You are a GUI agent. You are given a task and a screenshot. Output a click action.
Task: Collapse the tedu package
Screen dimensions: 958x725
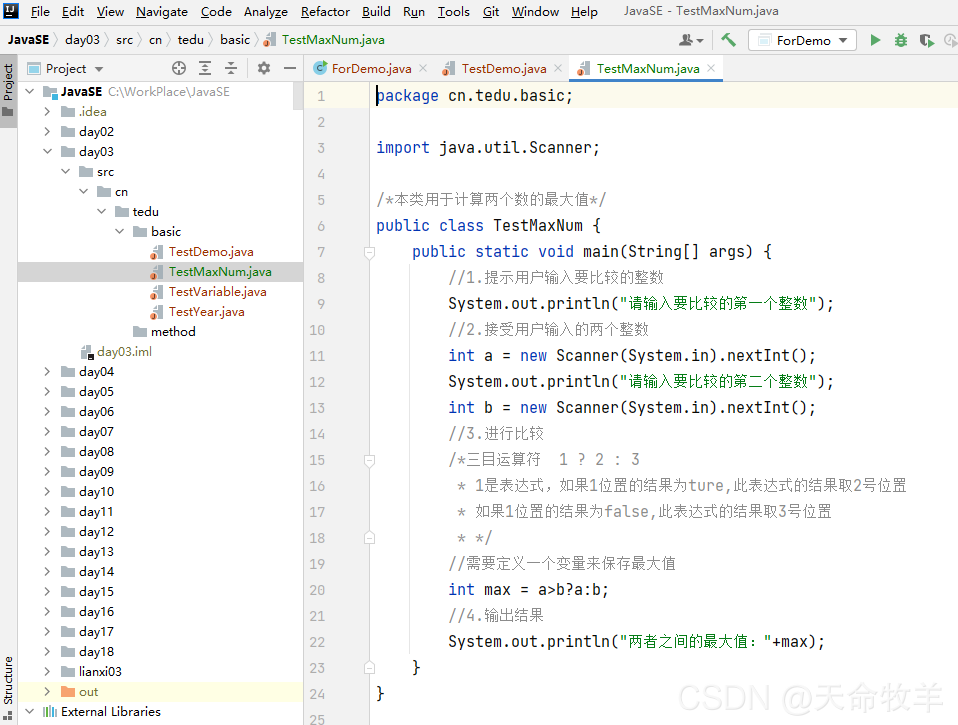click(x=101, y=211)
